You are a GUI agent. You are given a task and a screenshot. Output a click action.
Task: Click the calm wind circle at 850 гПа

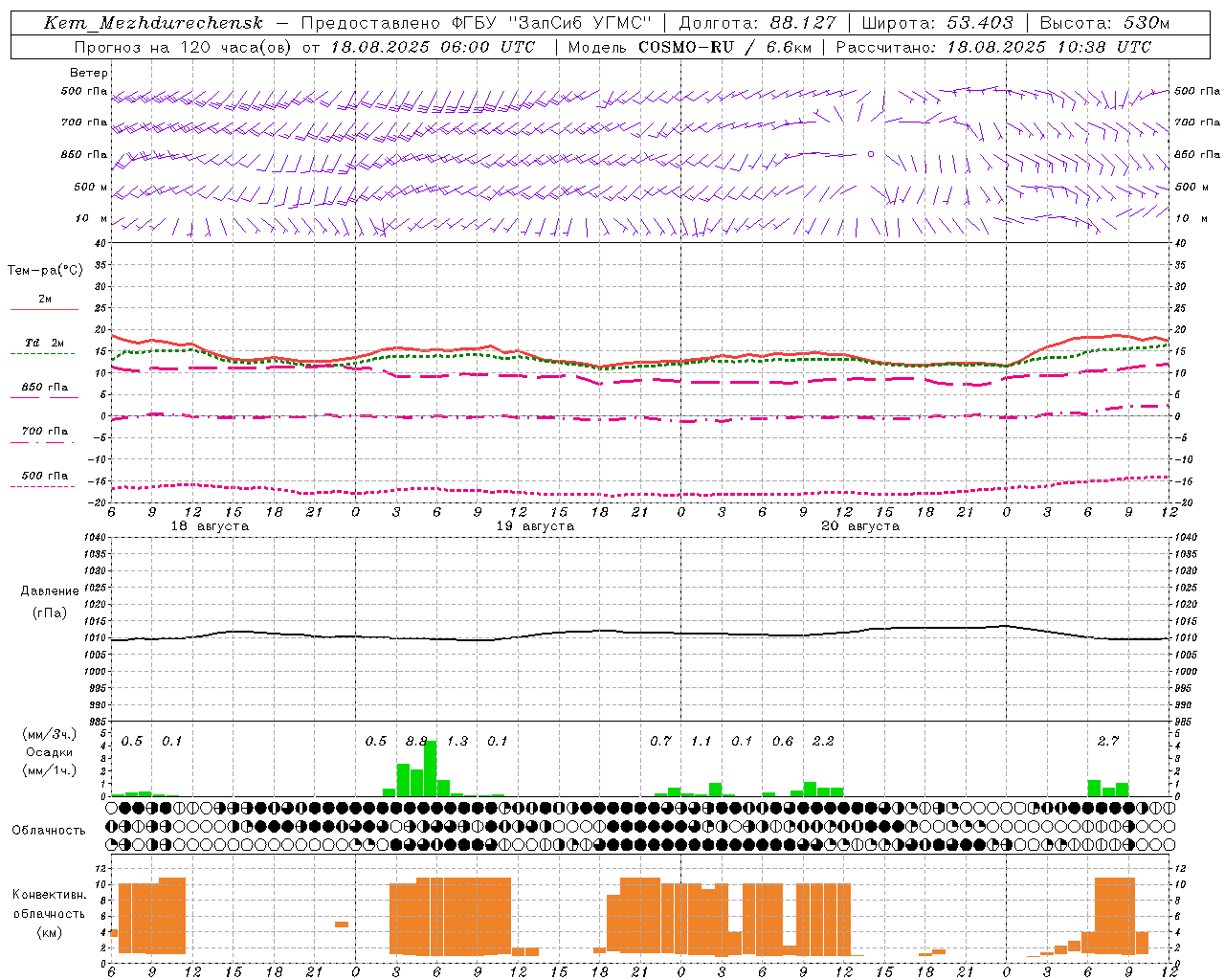tap(870, 153)
